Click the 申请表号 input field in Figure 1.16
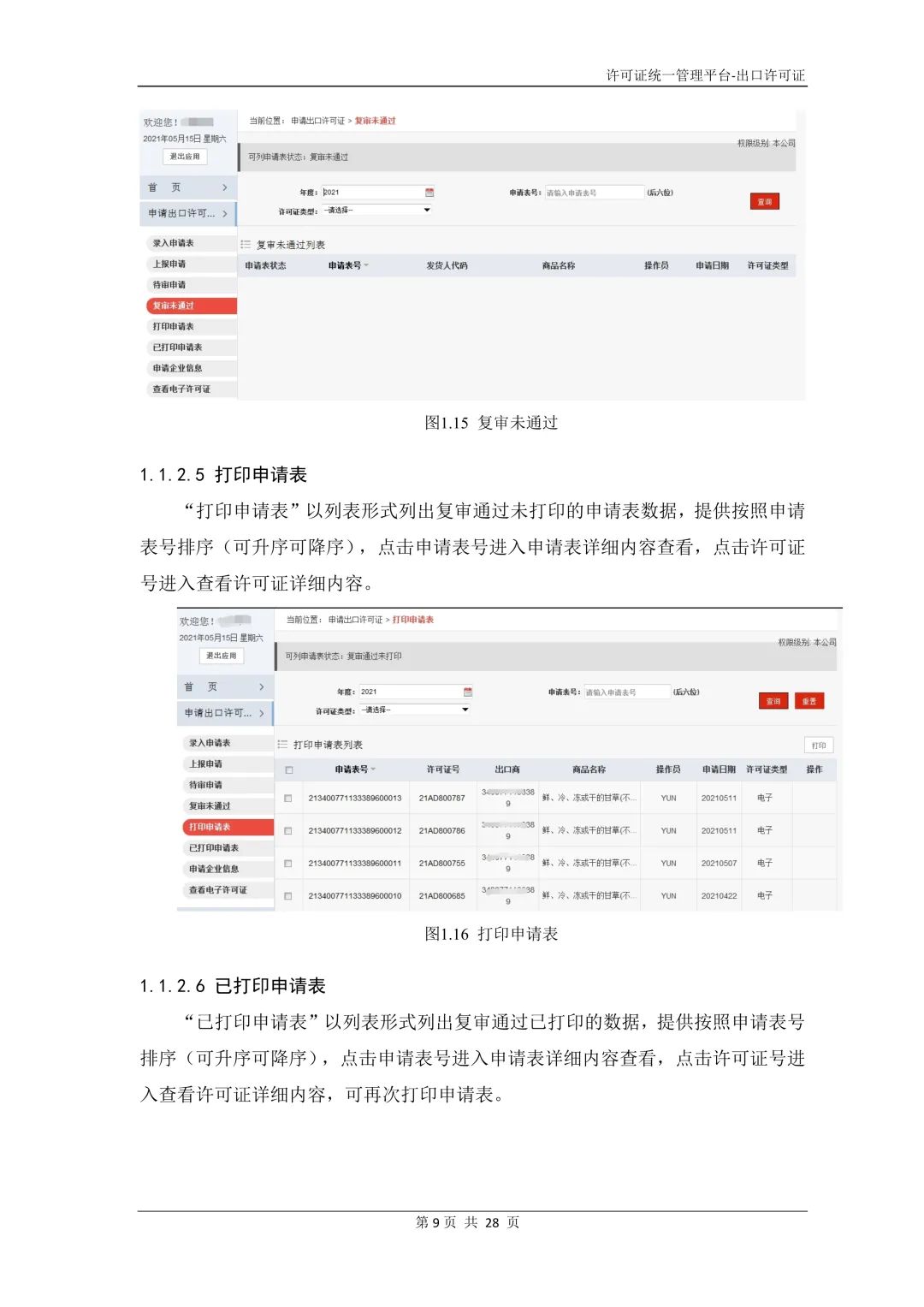The image size is (924, 1307). (x=627, y=692)
